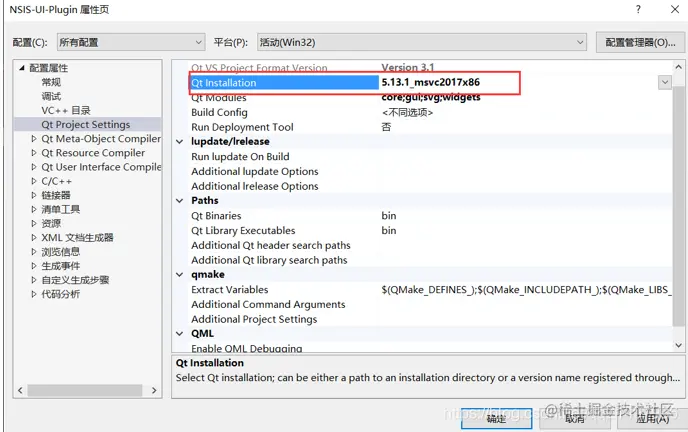Click the core;gui;svg;widgets modules value
The image size is (688, 432).
pyautogui.click(x=431, y=97)
